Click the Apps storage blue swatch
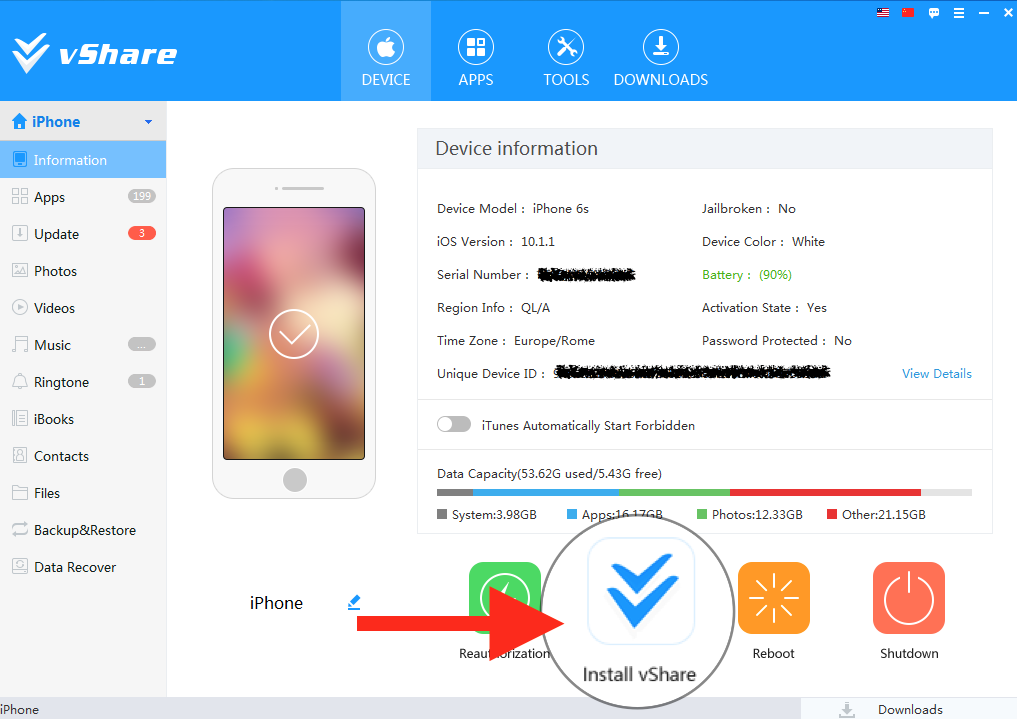 tap(571, 514)
